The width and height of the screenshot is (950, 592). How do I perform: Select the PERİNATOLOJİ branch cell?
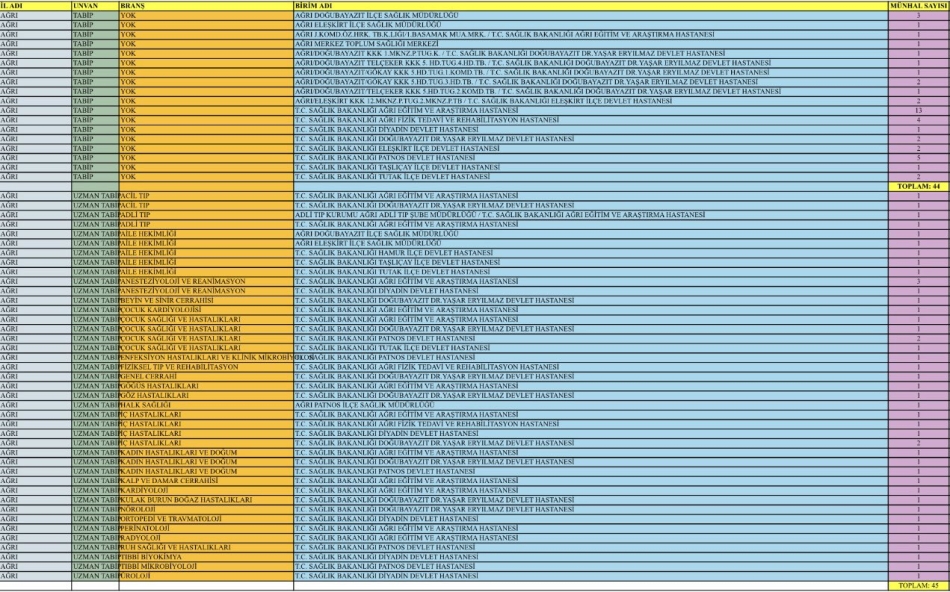206,528
